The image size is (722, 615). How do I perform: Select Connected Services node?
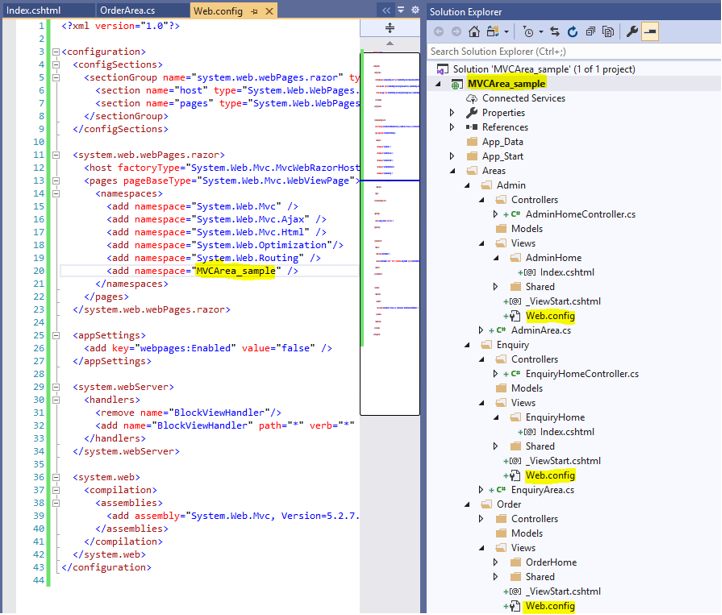[x=524, y=98]
